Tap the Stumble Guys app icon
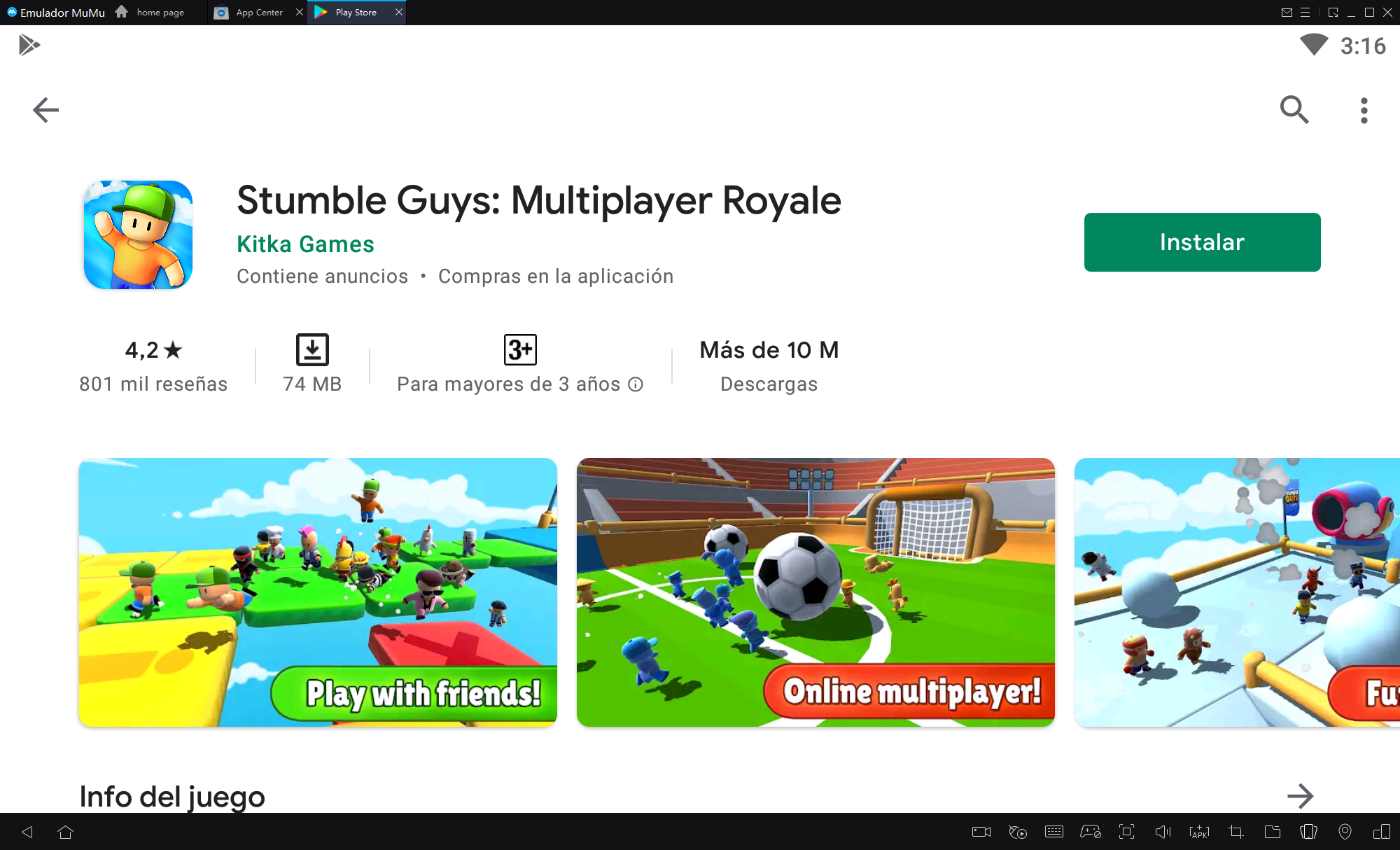Image resolution: width=1400 pixels, height=850 pixels. pos(138,235)
